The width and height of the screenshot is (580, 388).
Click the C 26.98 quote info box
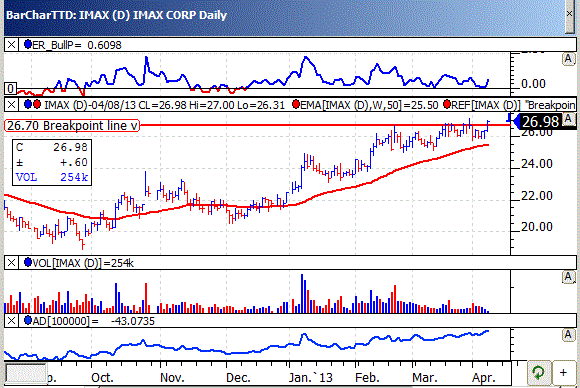point(52,162)
